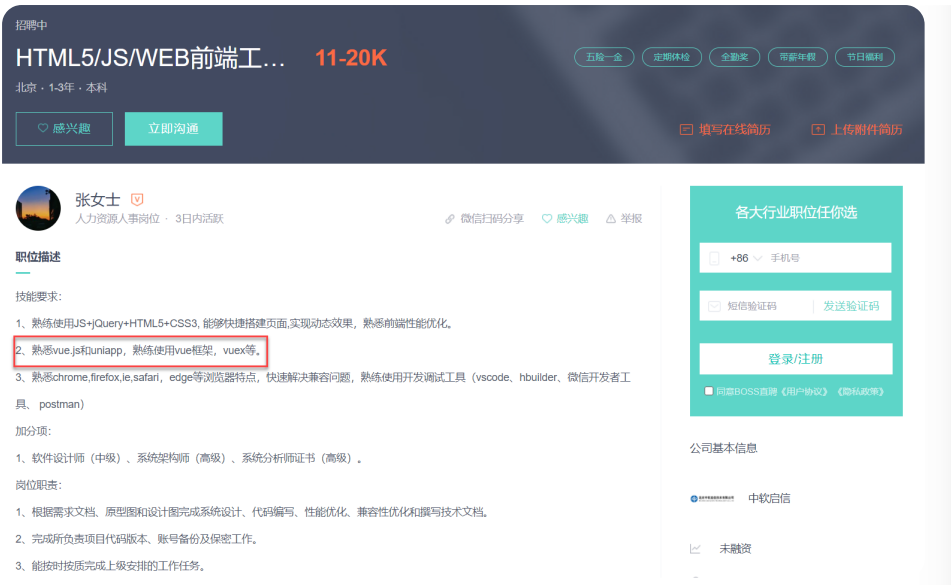
Task: Click the icon beside 填写在线简历
Action: [x=686, y=129]
